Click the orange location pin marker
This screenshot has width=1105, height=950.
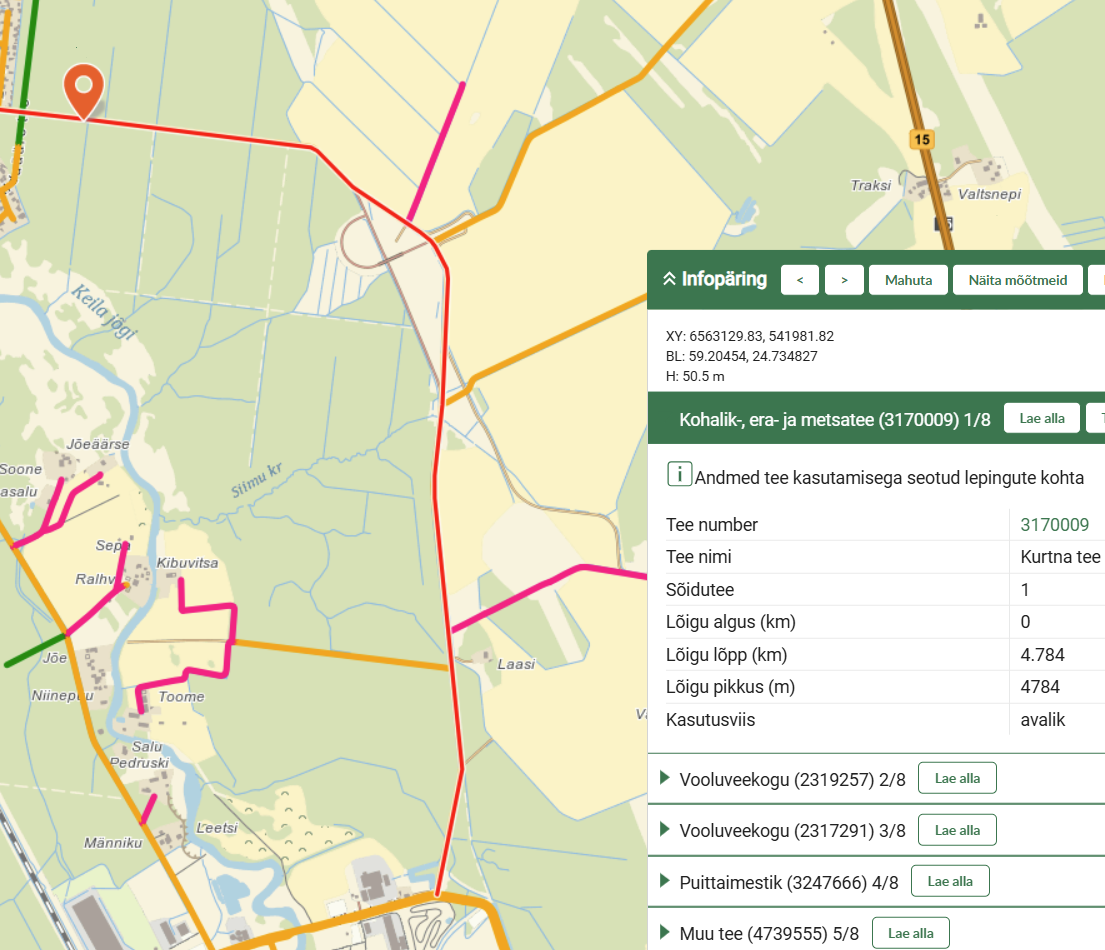click(84, 88)
